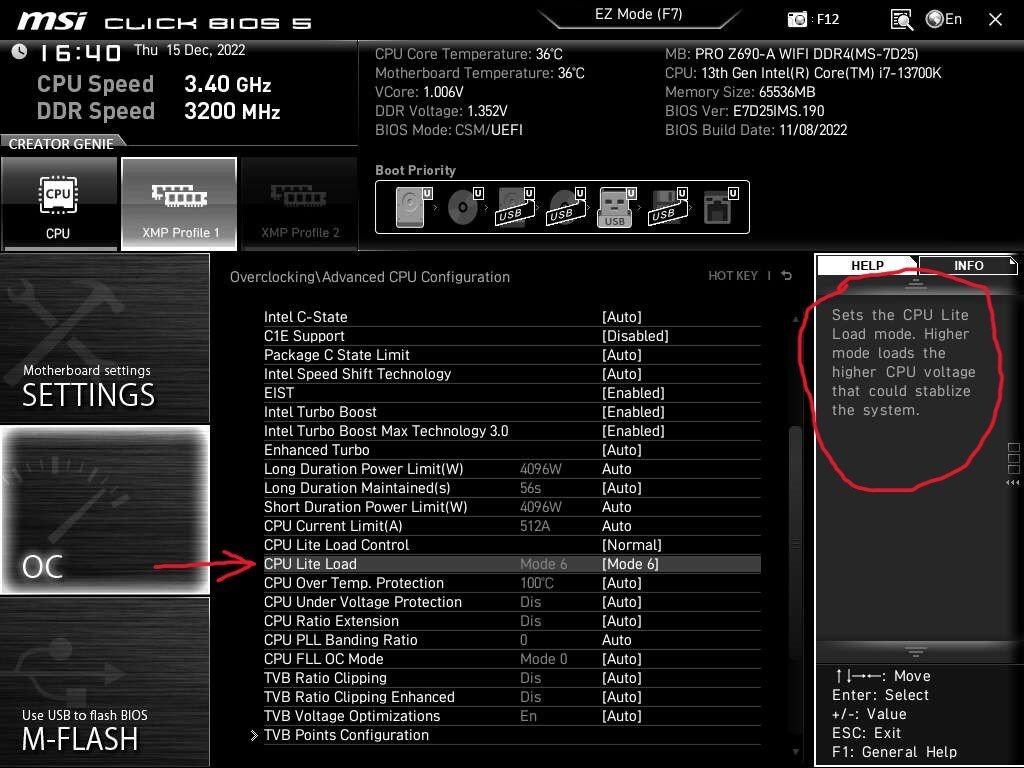Image resolution: width=1024 pixels, height=768 pixels.
Task: Go back with the return arrow icon
Action: tap(787, 276)
